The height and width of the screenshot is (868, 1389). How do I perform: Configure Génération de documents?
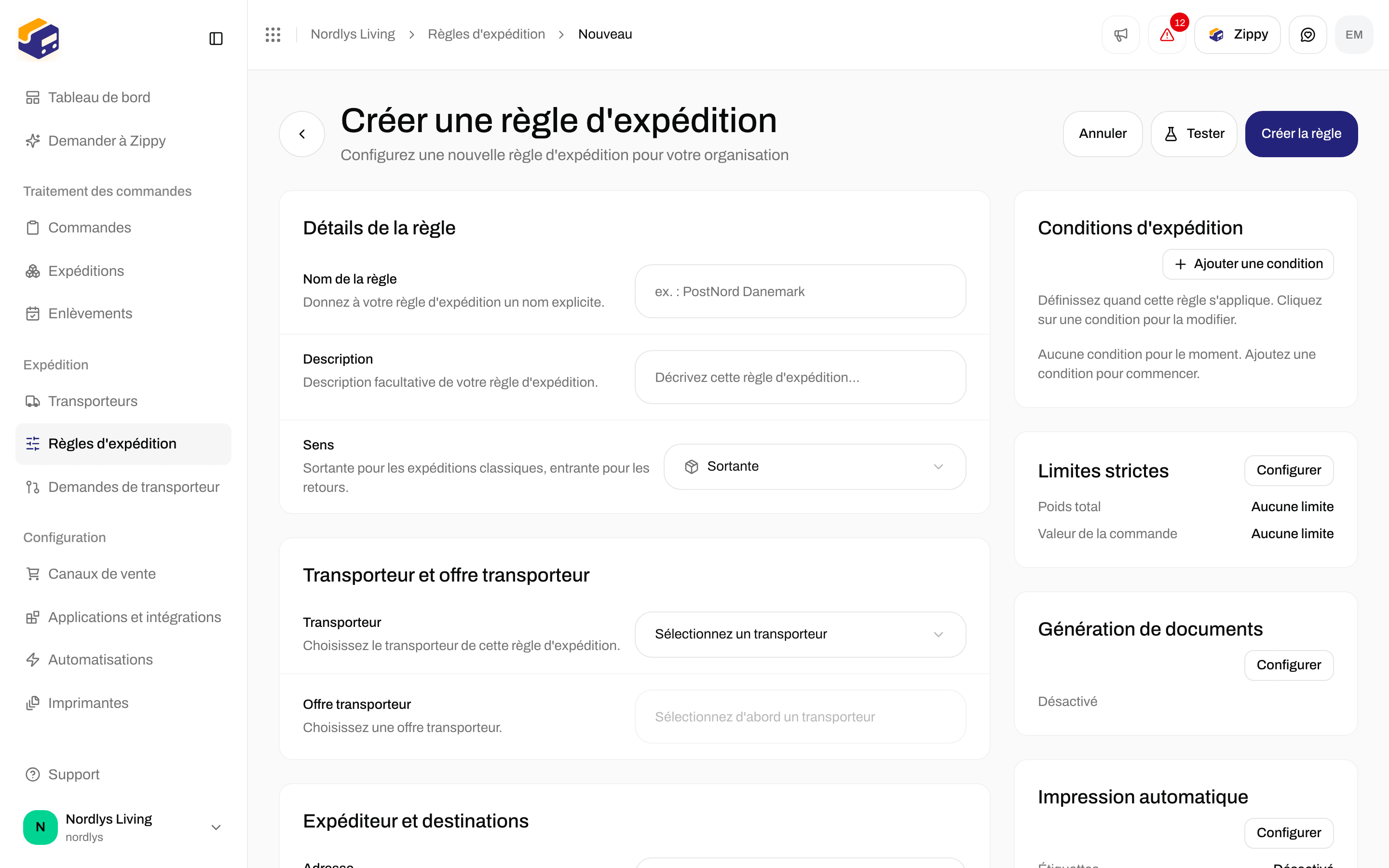point(1289,665)
